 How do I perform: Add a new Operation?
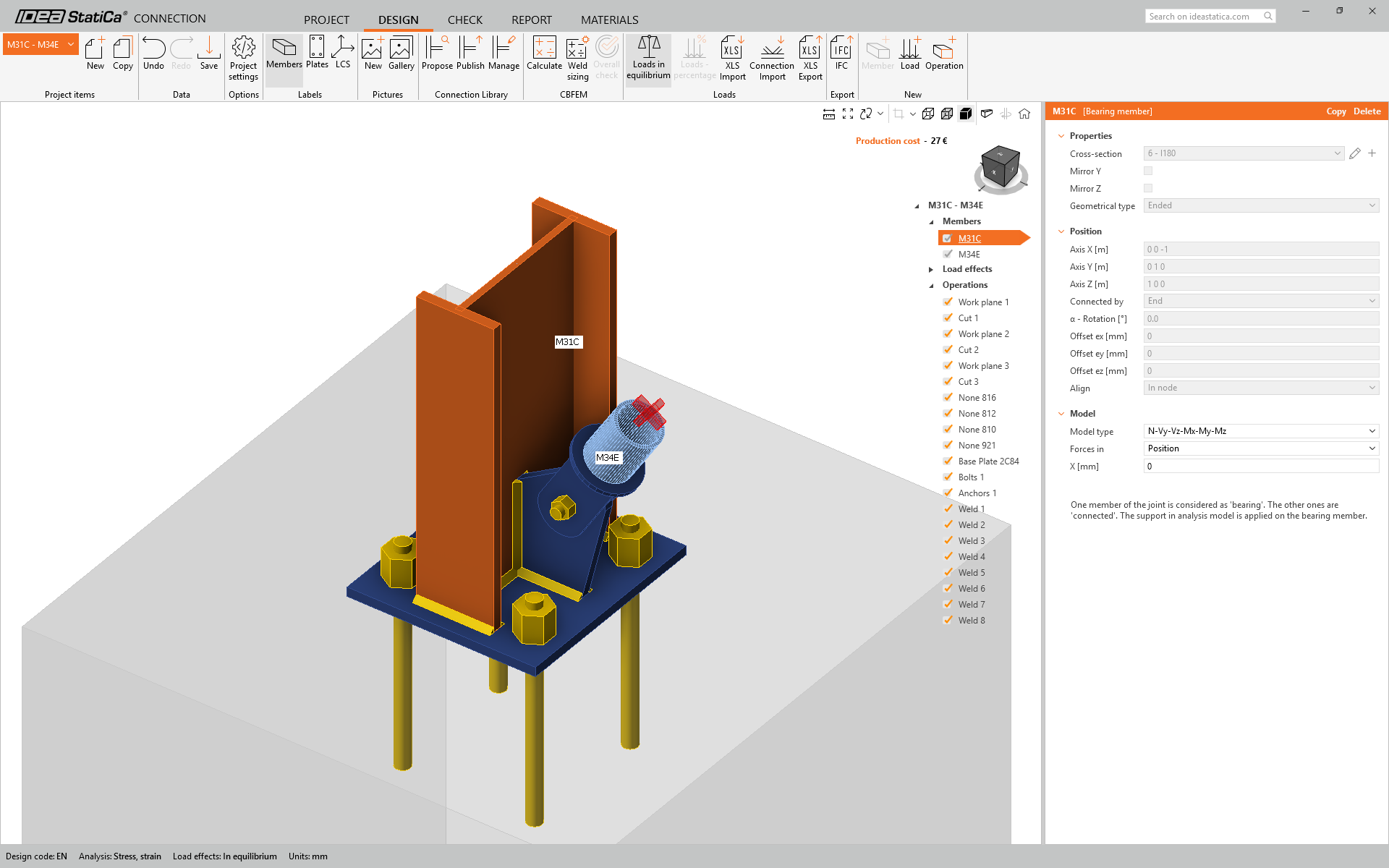point(943,54)
